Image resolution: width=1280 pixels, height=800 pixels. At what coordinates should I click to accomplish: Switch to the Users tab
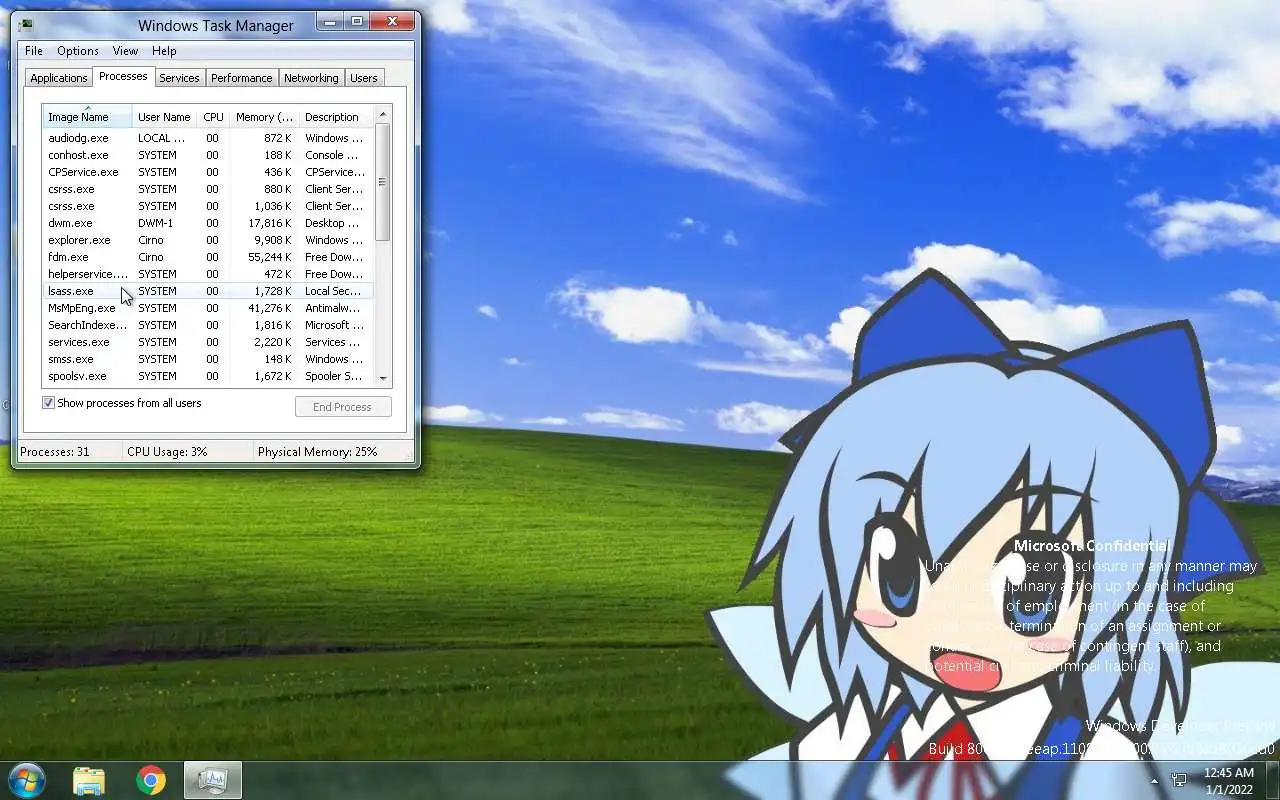[x=364, y=78]
